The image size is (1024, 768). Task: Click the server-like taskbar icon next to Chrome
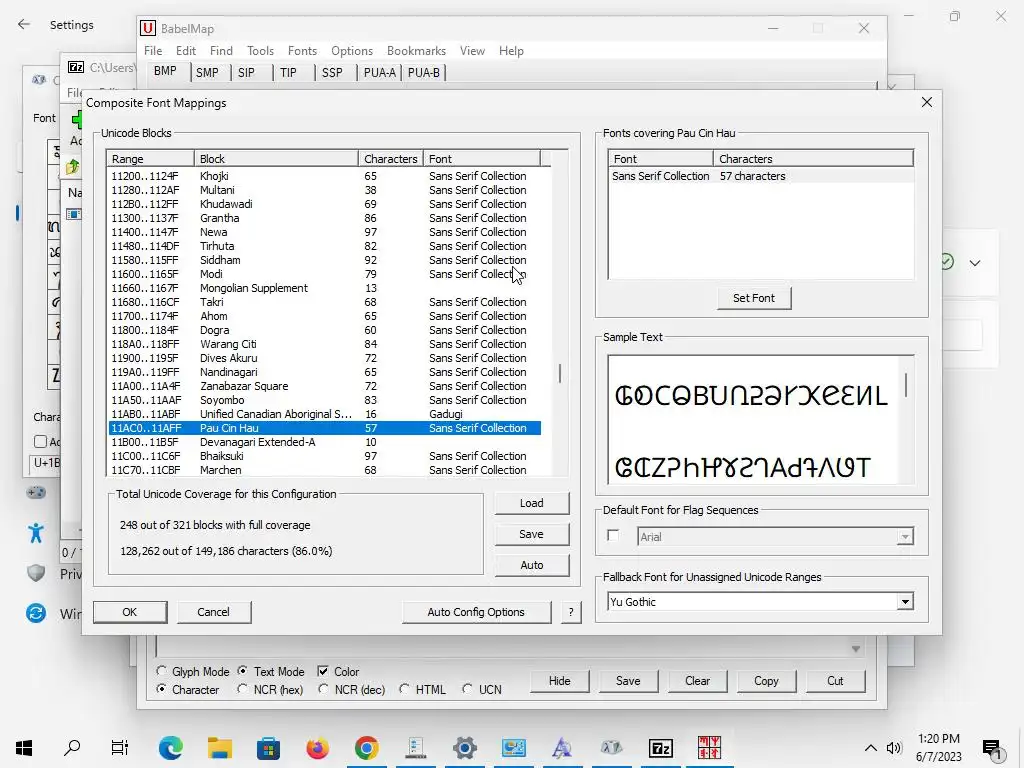(x=415, y=748)
